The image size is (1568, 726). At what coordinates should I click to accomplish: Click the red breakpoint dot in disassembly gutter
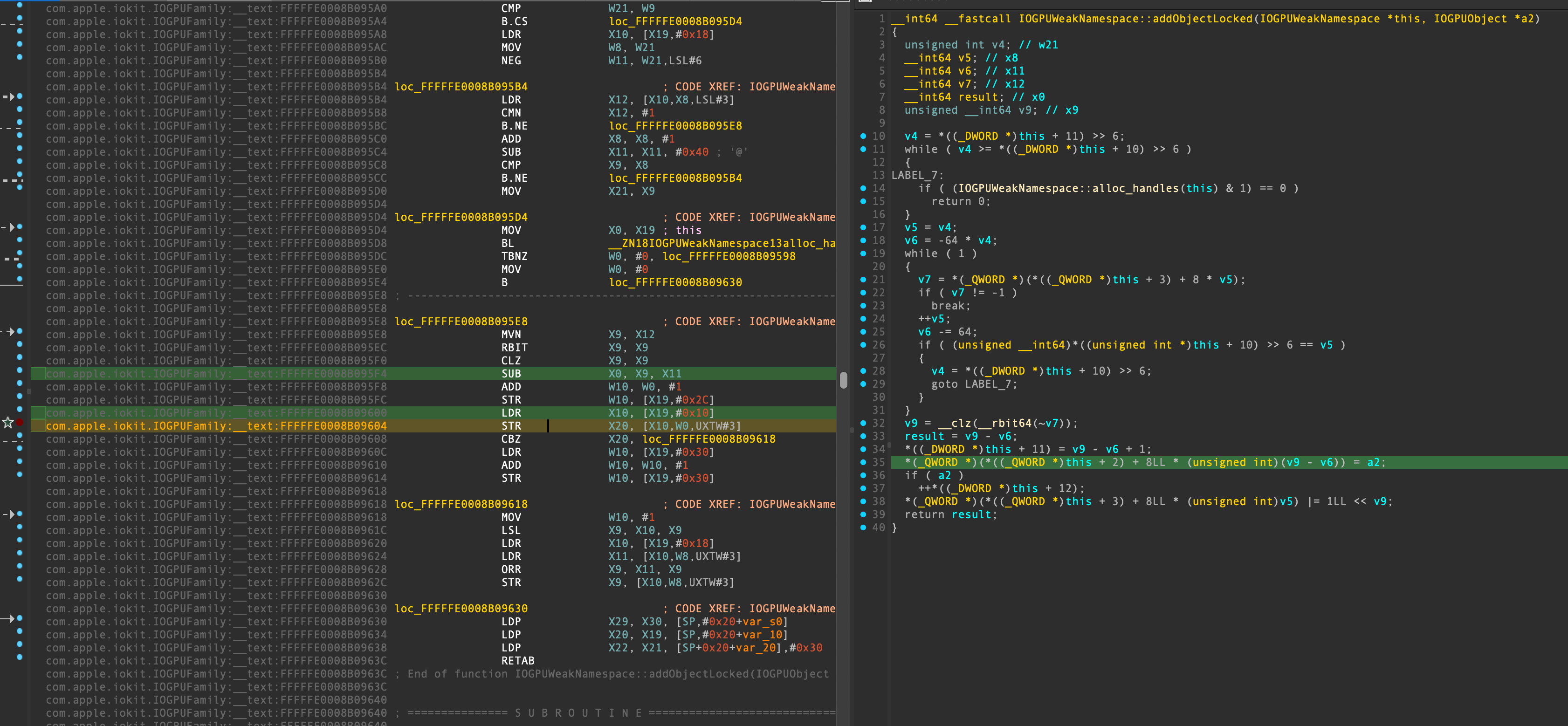pyautogui.click(x=20, y=422)
